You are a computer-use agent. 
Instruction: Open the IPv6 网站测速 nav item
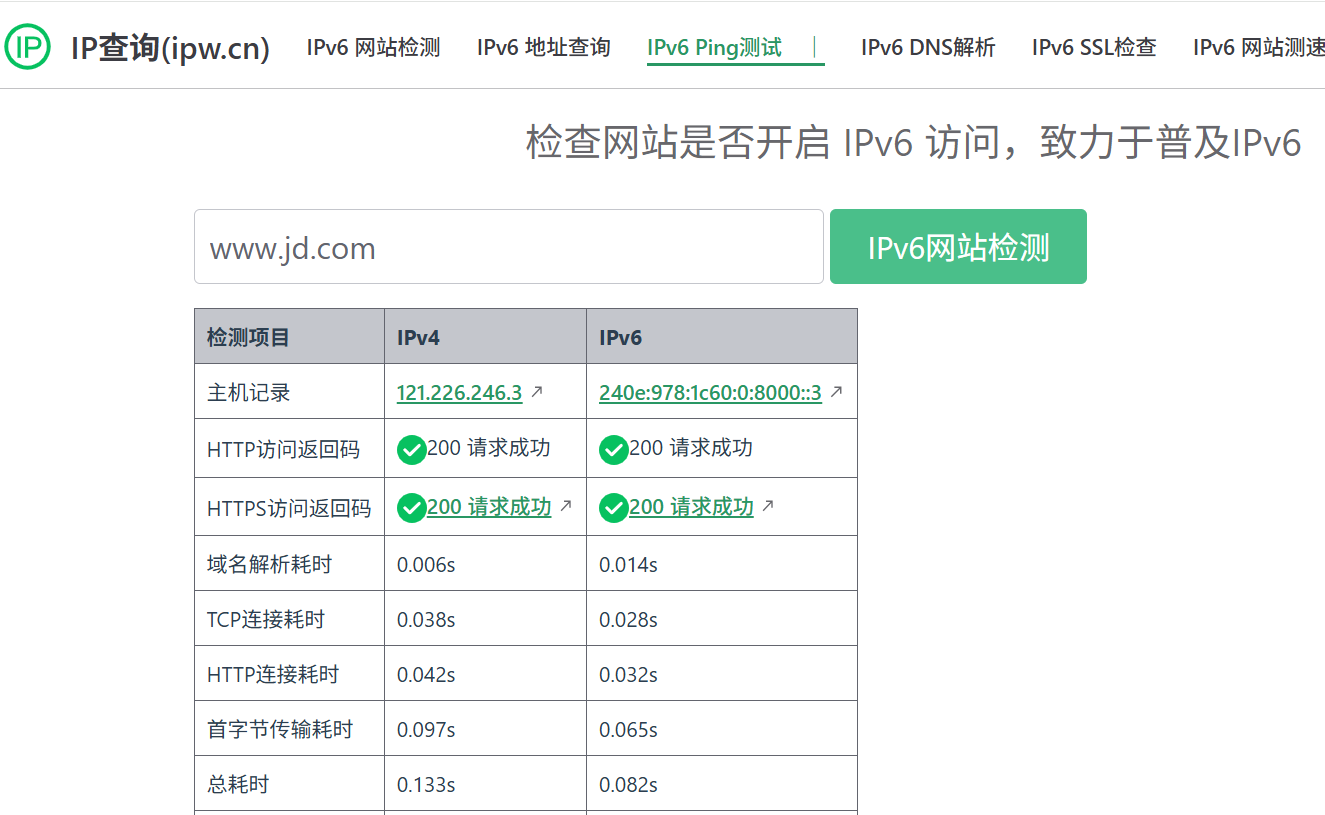(x=1259, y=47)
